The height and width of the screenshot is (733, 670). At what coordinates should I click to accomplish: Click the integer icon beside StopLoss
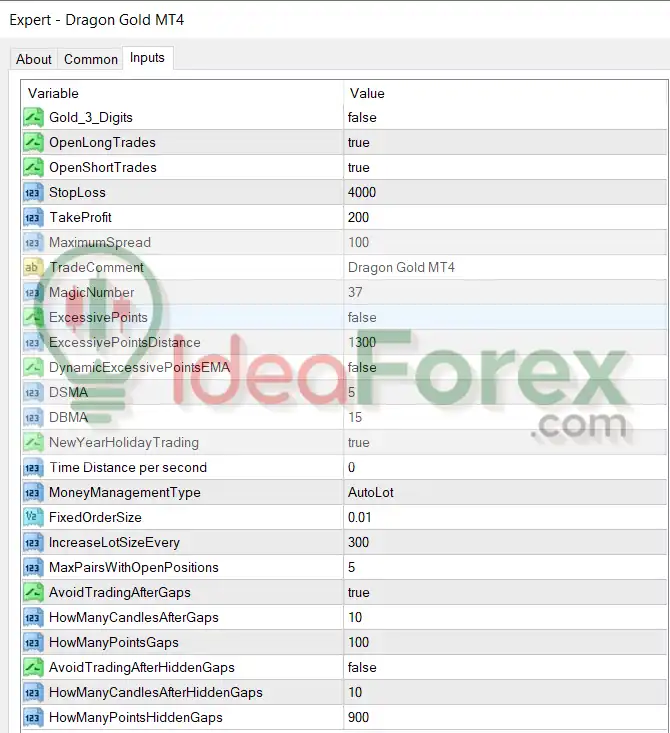(33, 193)
